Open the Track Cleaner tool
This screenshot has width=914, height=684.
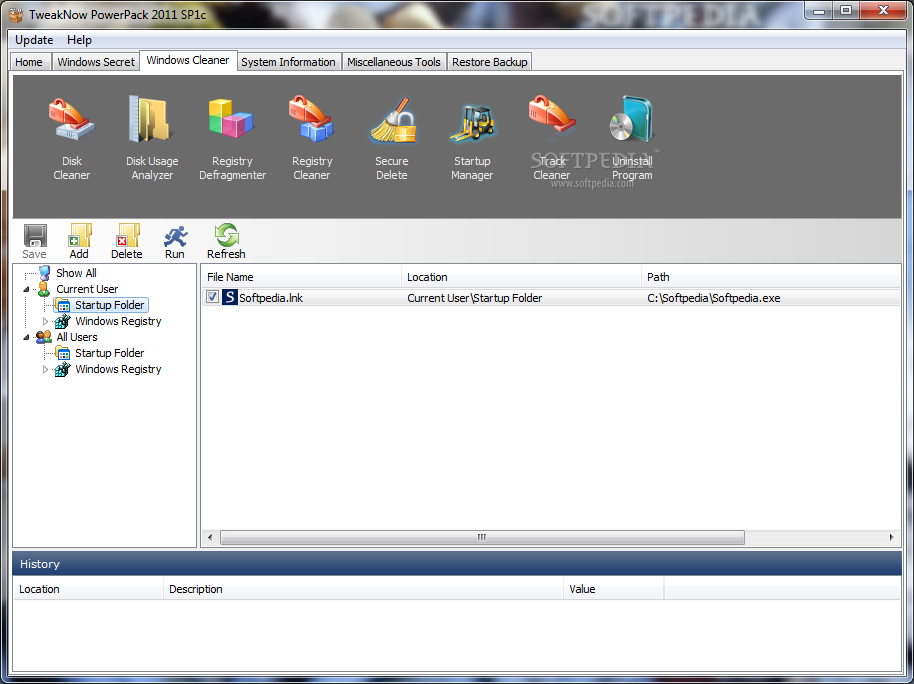point(551,139)
